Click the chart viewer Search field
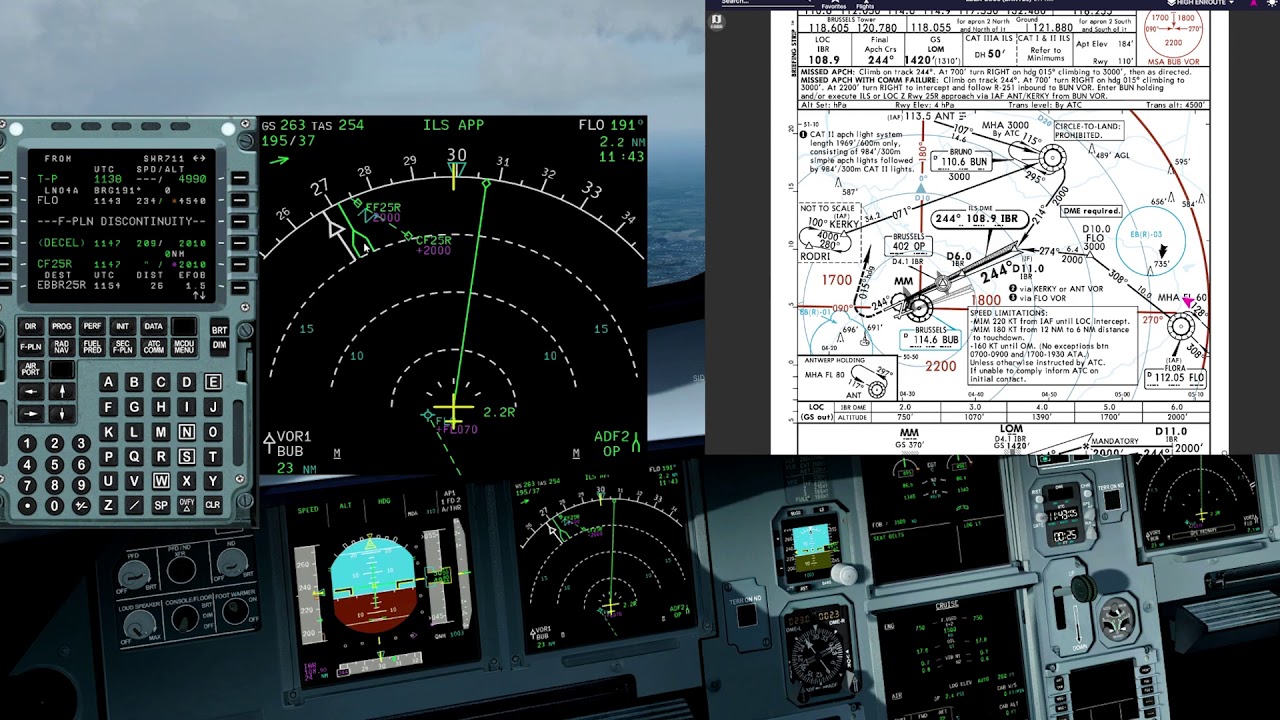The image size is (1280, 720). 765,2
